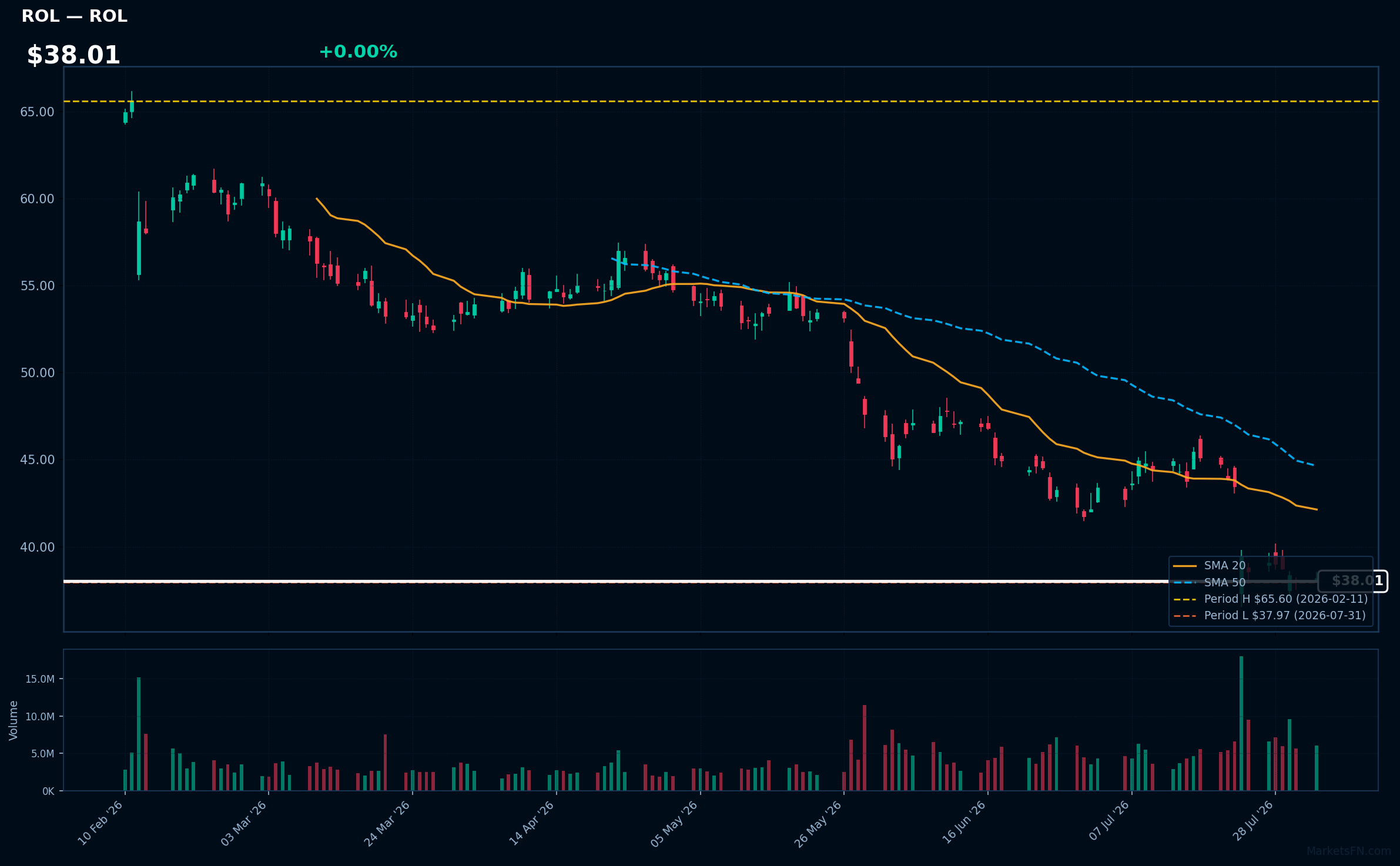
Task: Click the 0K volume axis label
Action: (48, 791)
